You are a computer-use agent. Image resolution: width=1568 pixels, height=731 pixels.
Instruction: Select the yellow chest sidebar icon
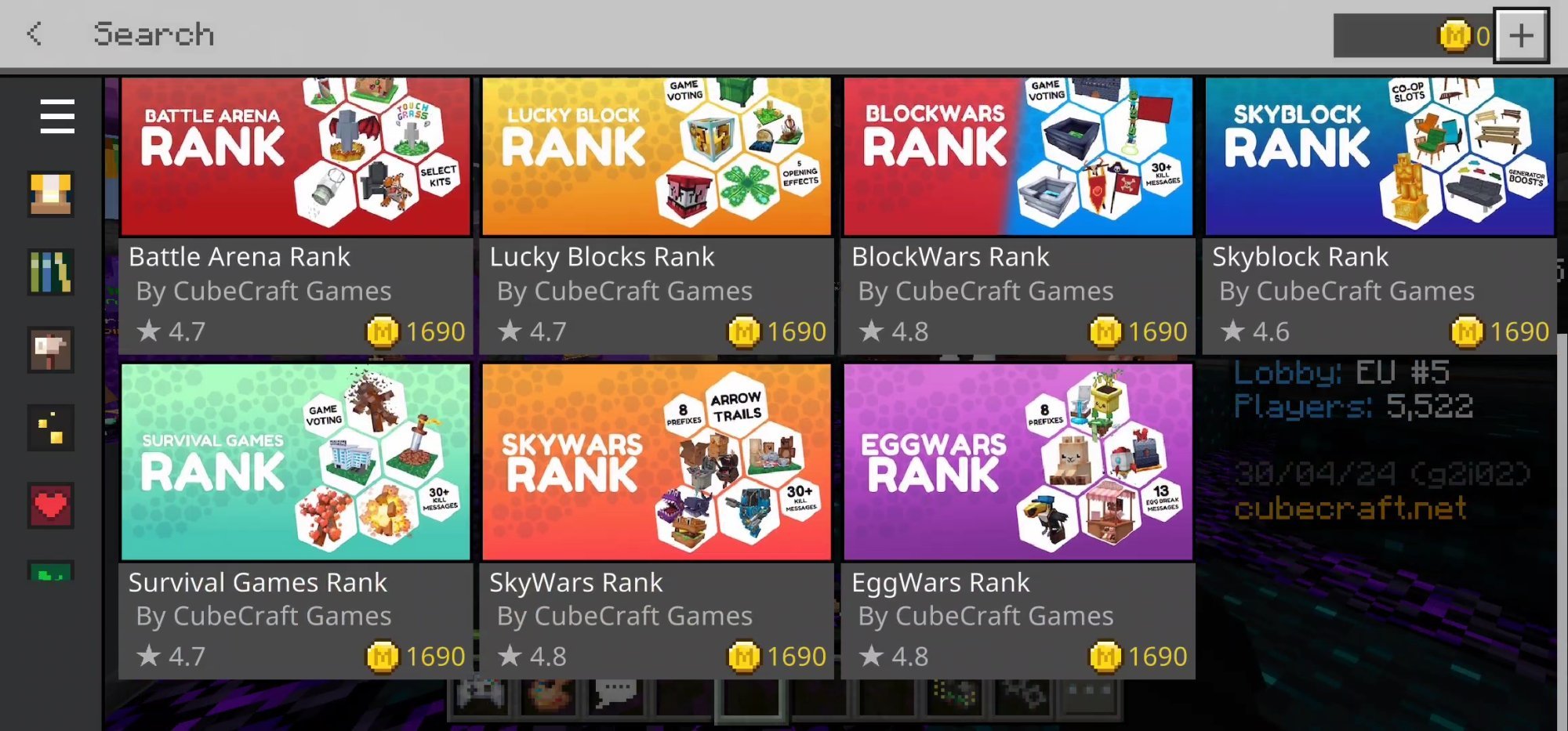[x=51, y=194]
